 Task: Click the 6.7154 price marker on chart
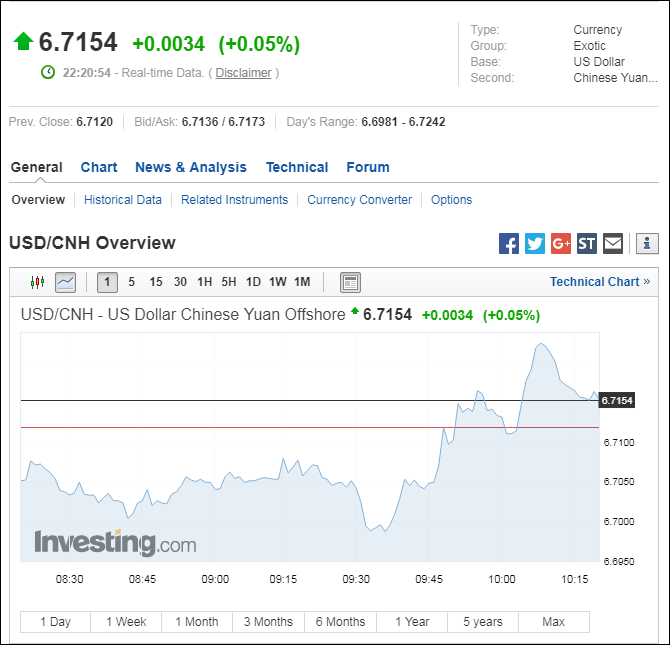(x=617, y=401)
